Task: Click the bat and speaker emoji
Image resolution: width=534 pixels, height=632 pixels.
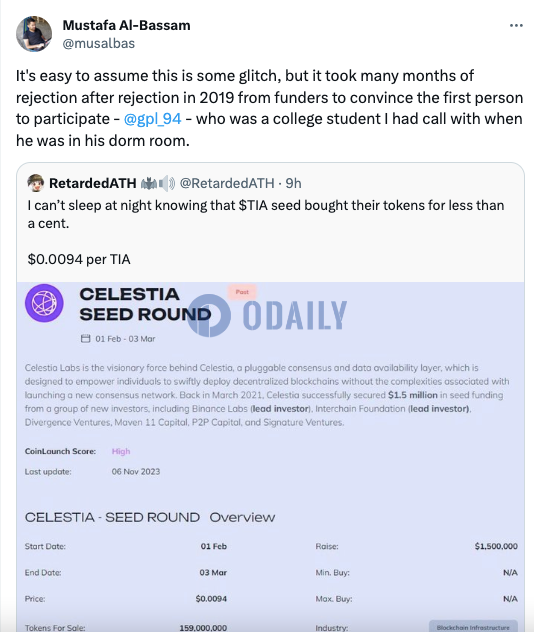Action: [x=158, y=183]
